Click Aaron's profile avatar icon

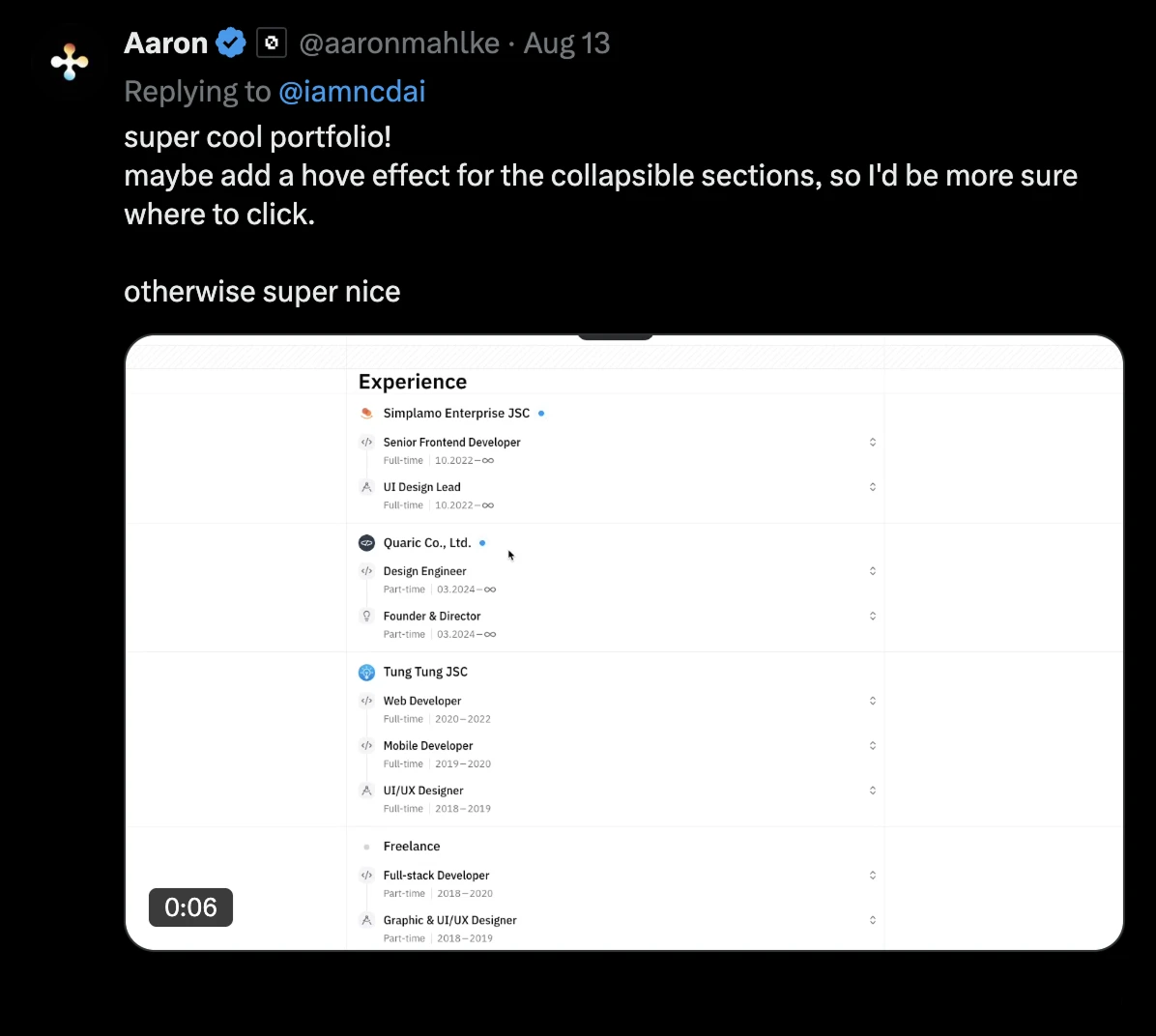[x=70, y=62]
